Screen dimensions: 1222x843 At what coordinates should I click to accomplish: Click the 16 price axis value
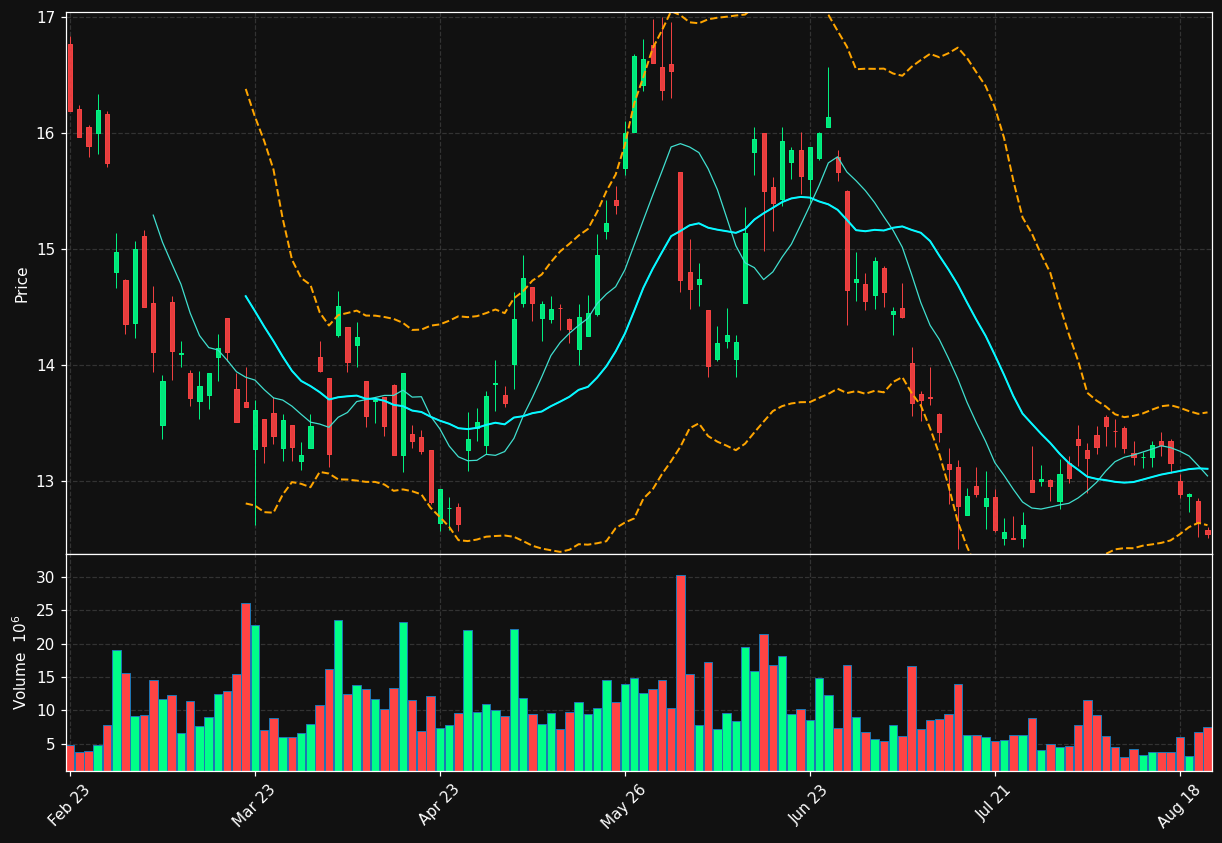pyautogui.click(x=46, y=133)
